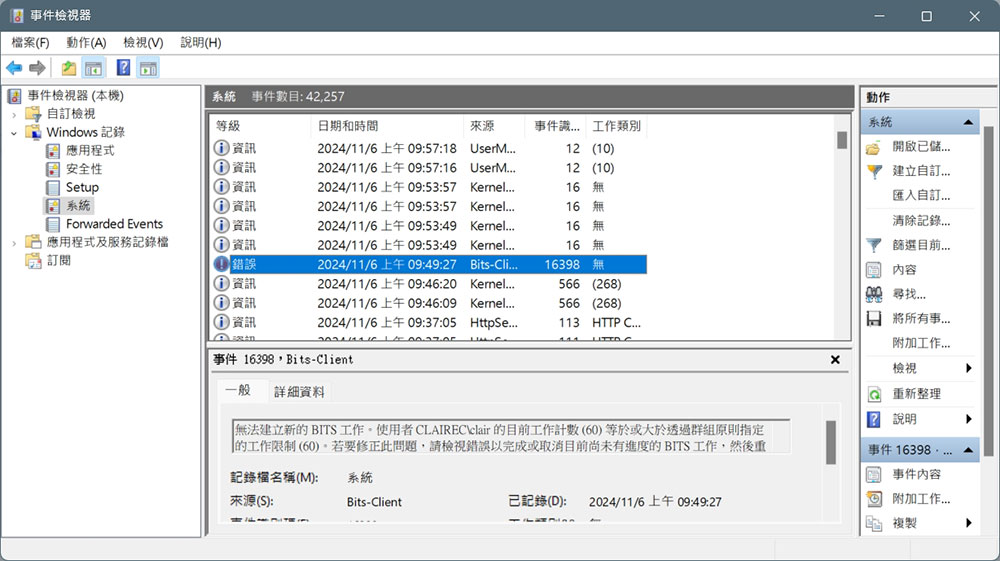
Task: Sort by 等級 column header
Action: tap(260, 126)
